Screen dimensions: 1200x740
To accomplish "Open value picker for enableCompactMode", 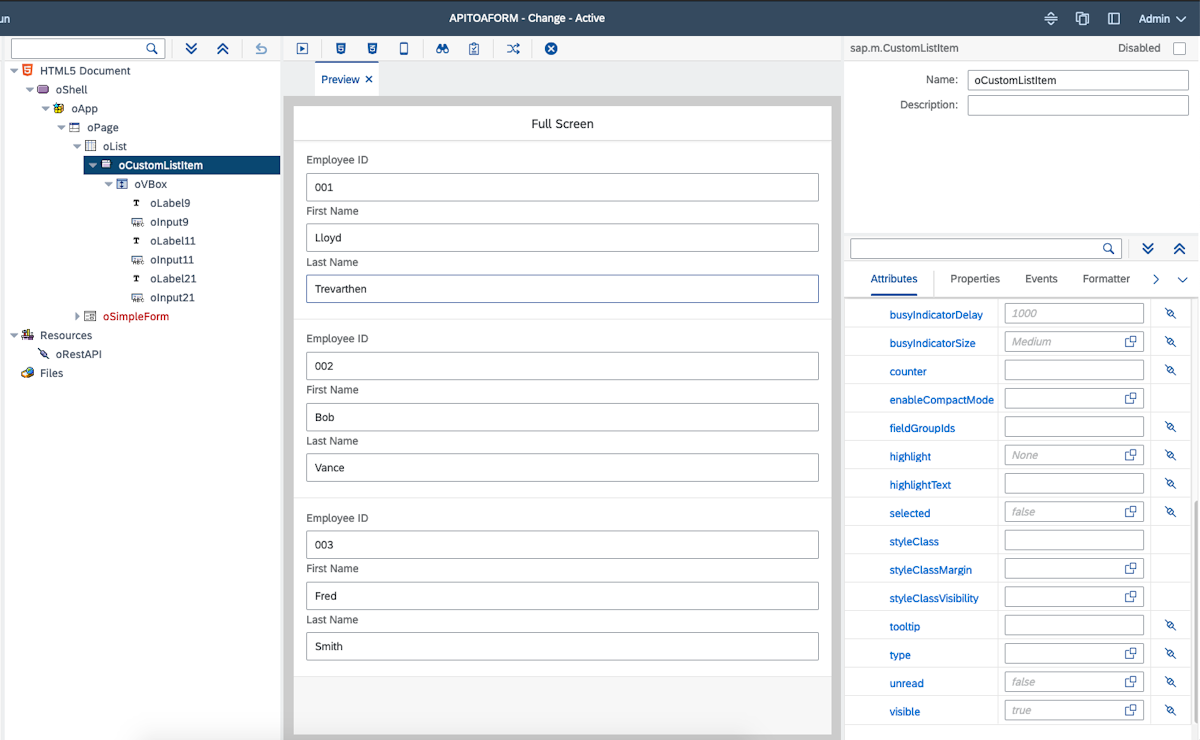I will [x=1131, y=398].
